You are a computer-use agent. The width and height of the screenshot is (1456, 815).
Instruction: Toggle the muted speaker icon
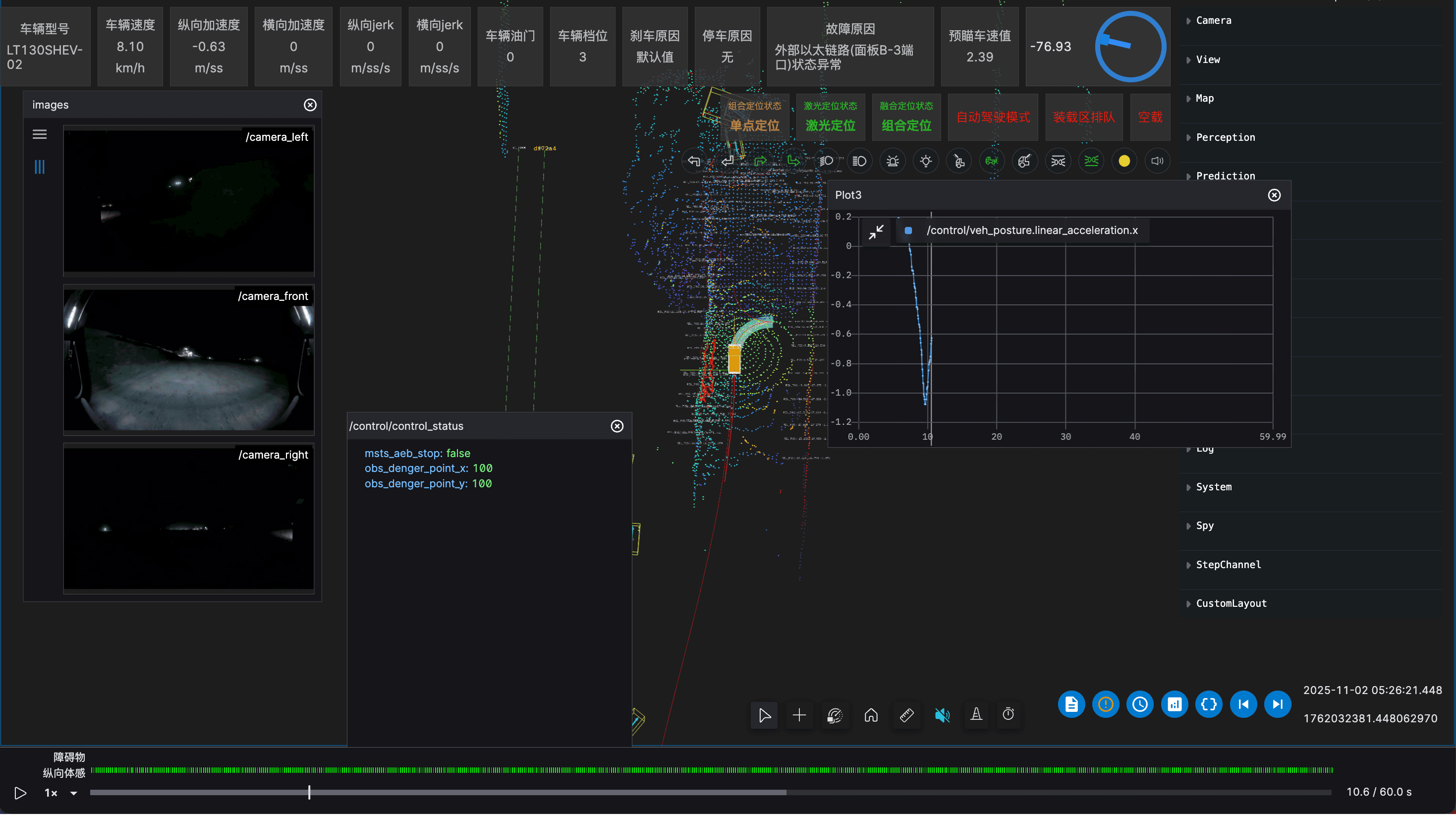(942, 715)
